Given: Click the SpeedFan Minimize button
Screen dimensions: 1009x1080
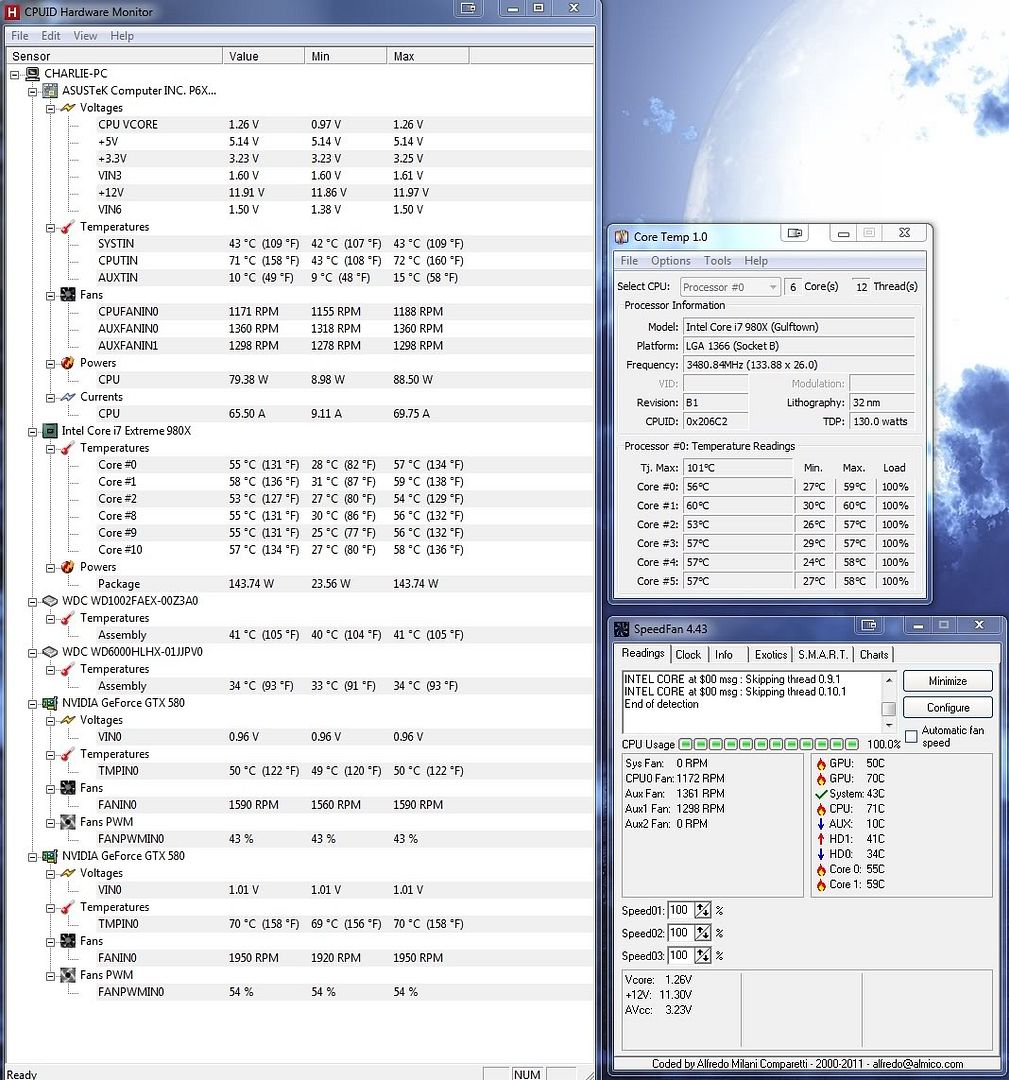Looking at the screenshot, I should tap(948, 681).
